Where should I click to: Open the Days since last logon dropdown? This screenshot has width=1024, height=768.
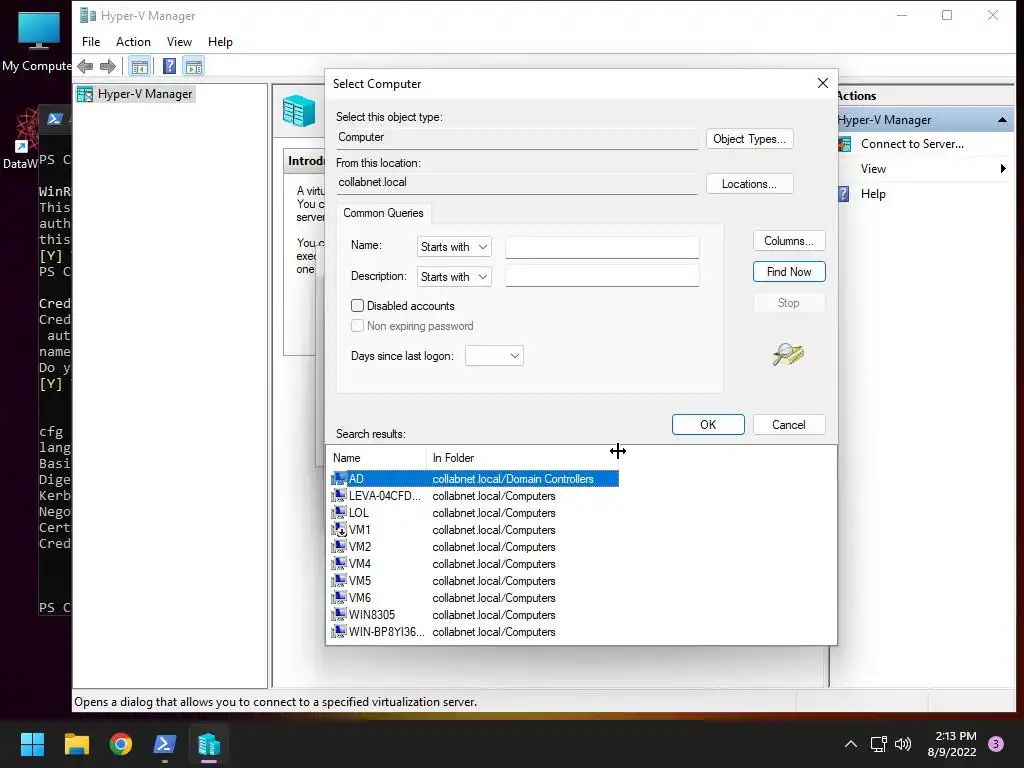point(494,356)
